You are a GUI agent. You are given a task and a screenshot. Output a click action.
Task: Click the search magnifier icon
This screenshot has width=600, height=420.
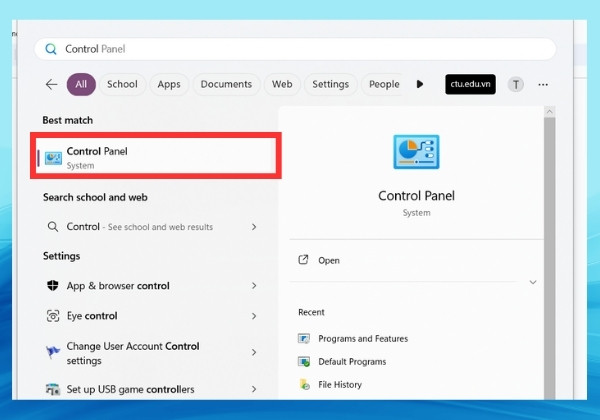click(x=51, y=49)
